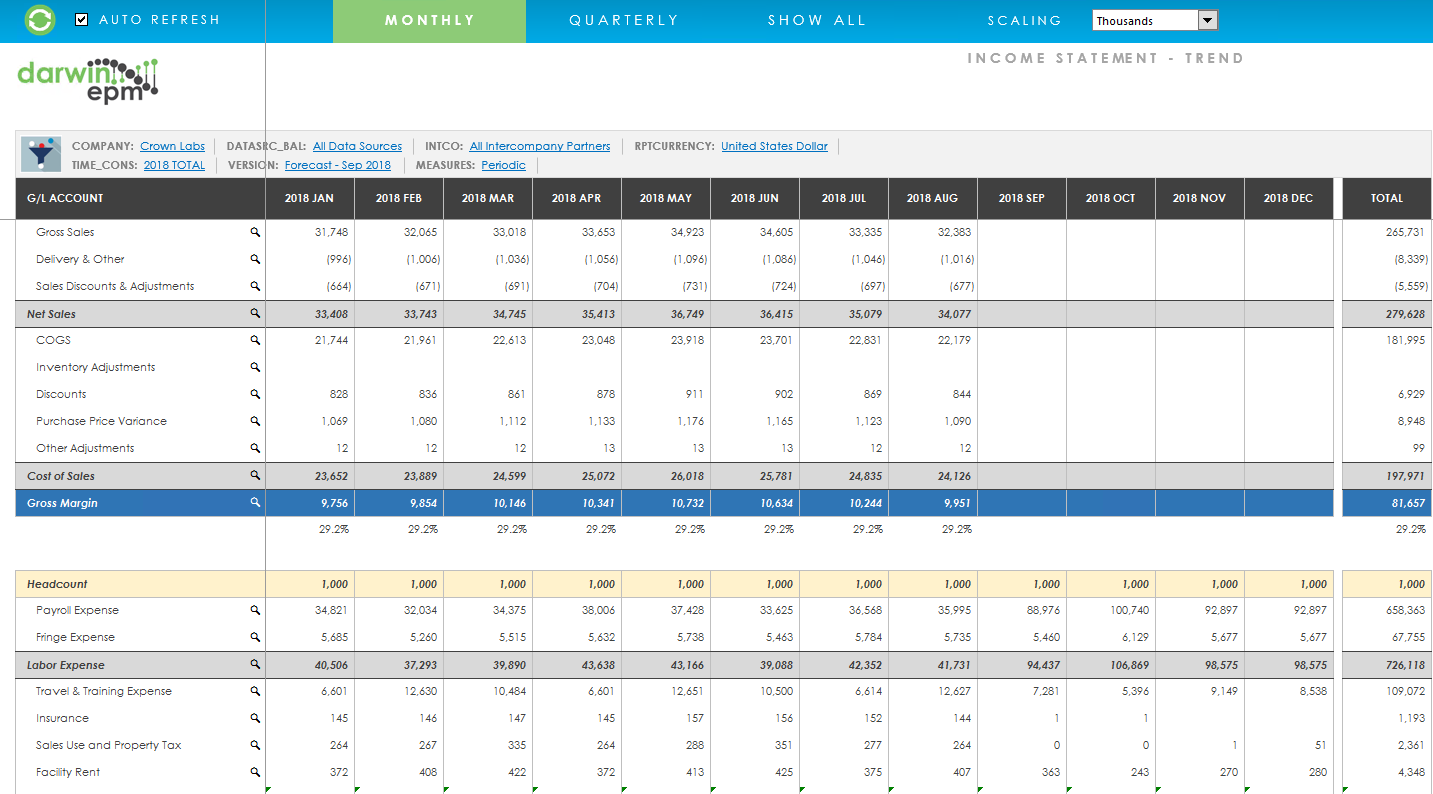Open the Forecast - Sep 2018 version link
1433x794 pixels.
(x=338, y=165)
